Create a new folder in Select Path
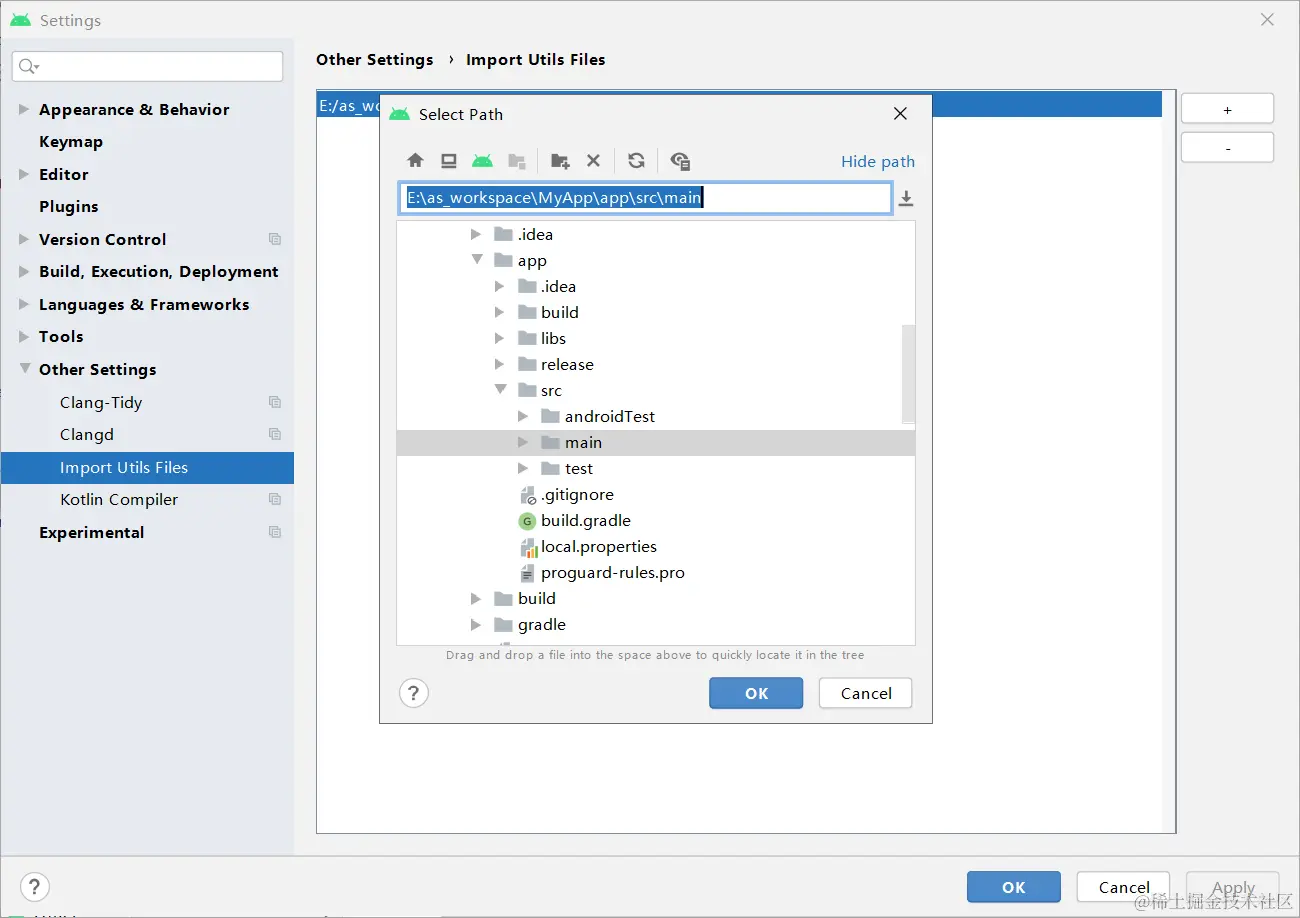 560,161
